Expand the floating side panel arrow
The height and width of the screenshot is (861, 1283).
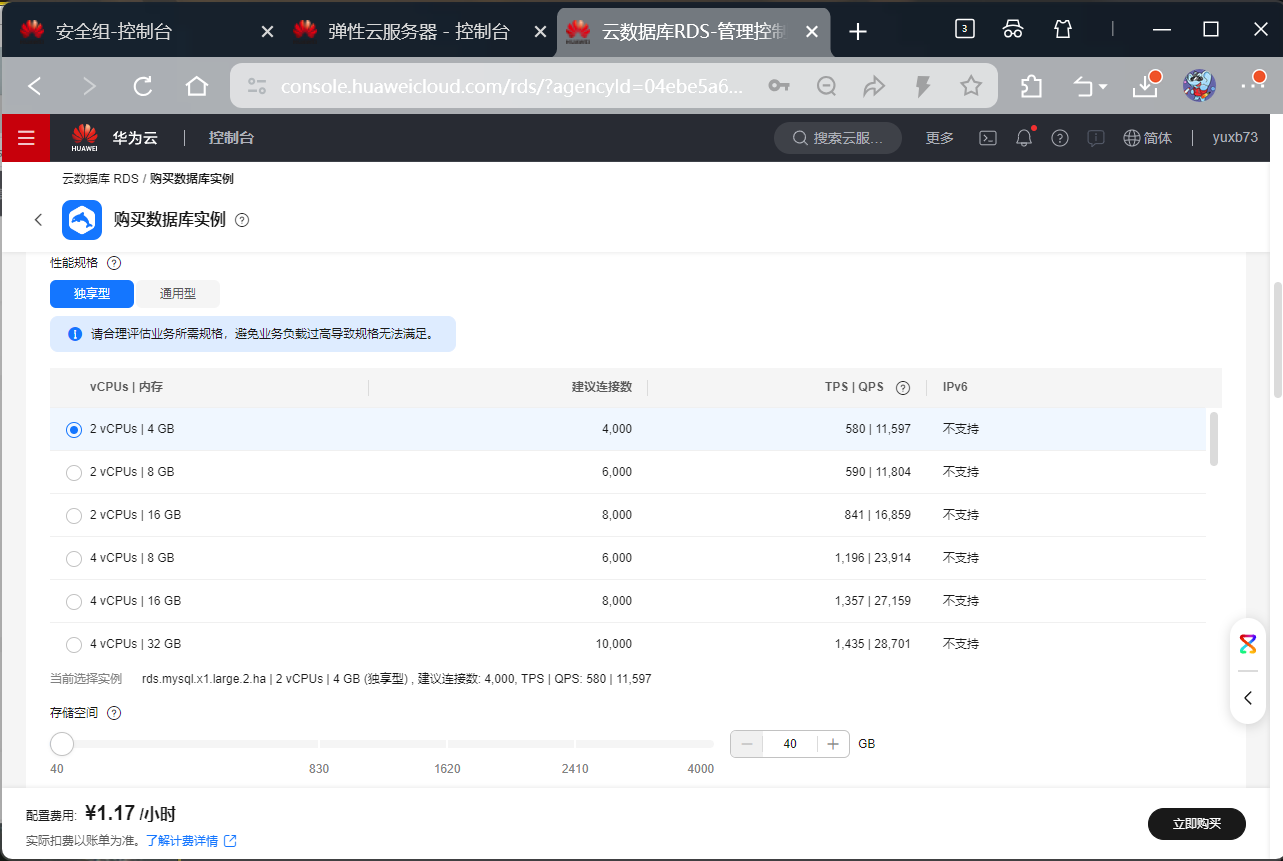tap(1248, 698)
